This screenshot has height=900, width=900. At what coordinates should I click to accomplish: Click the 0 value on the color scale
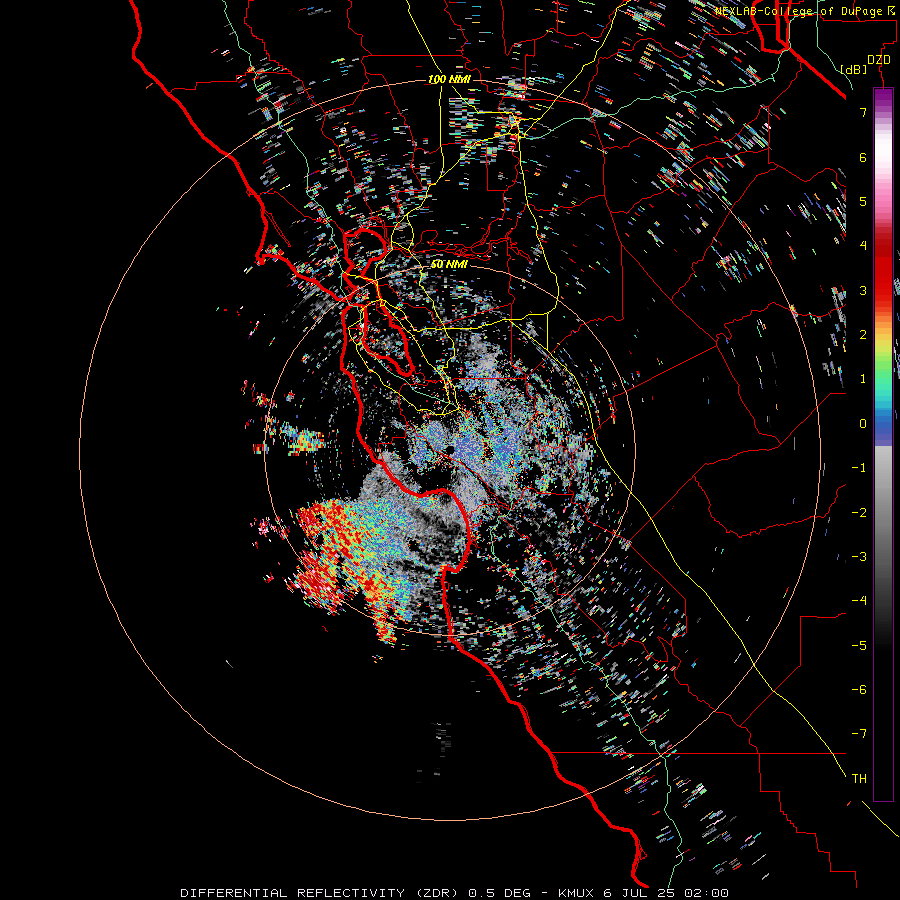[863, 424]
